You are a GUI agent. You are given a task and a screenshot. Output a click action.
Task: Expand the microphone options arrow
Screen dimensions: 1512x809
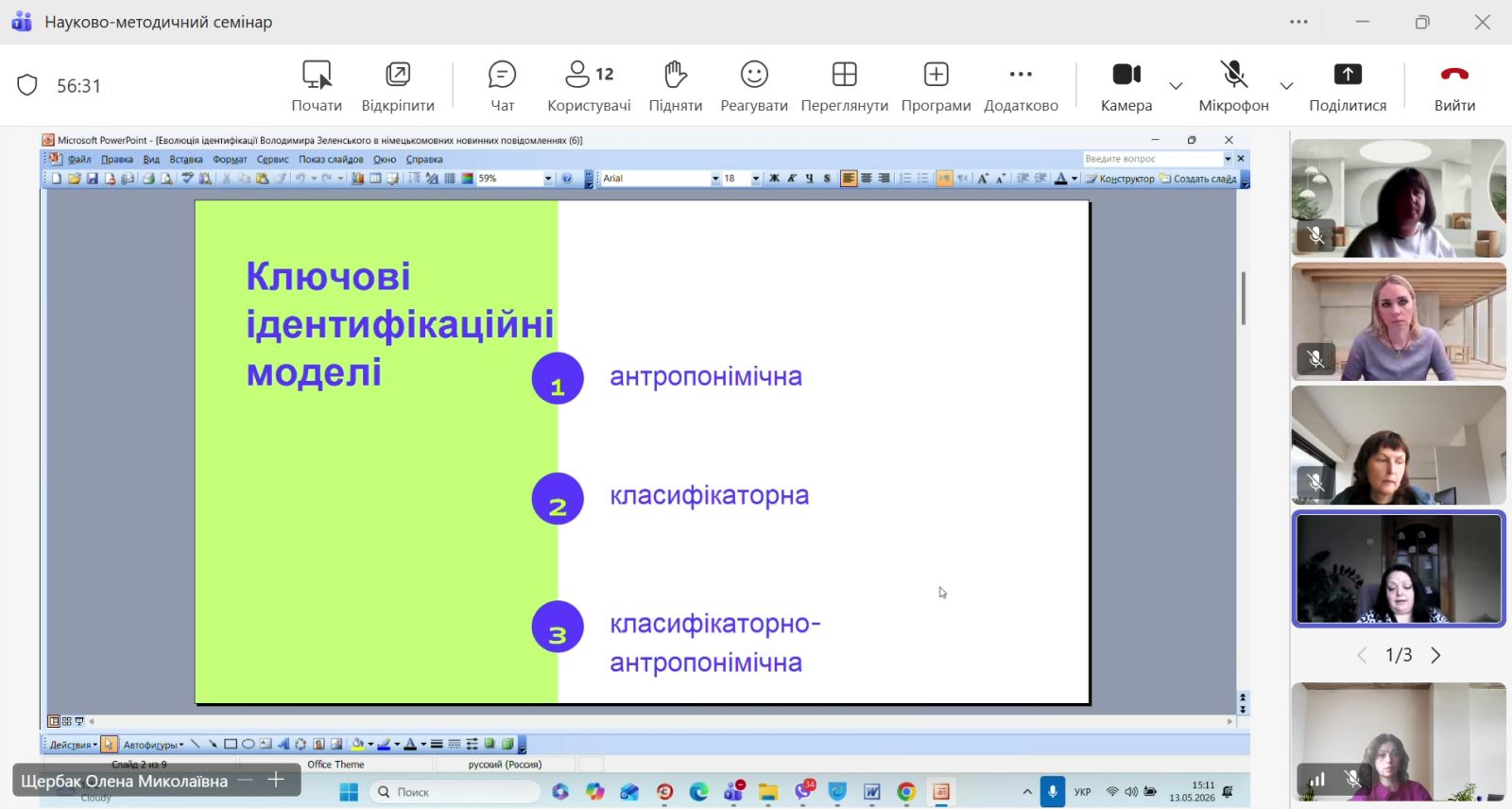[x=1286, y=86]
